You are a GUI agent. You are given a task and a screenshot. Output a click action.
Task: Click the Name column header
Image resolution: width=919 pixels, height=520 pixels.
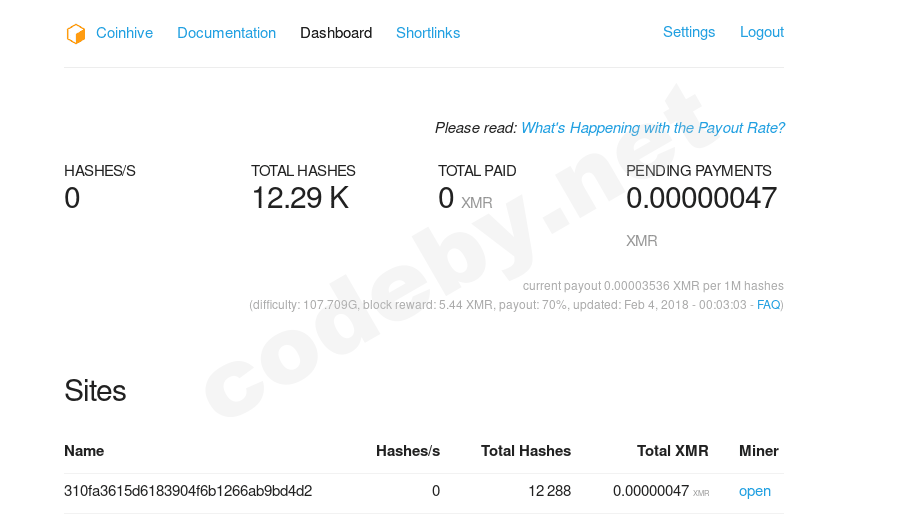pyautogui.click(x=84, y=451)
